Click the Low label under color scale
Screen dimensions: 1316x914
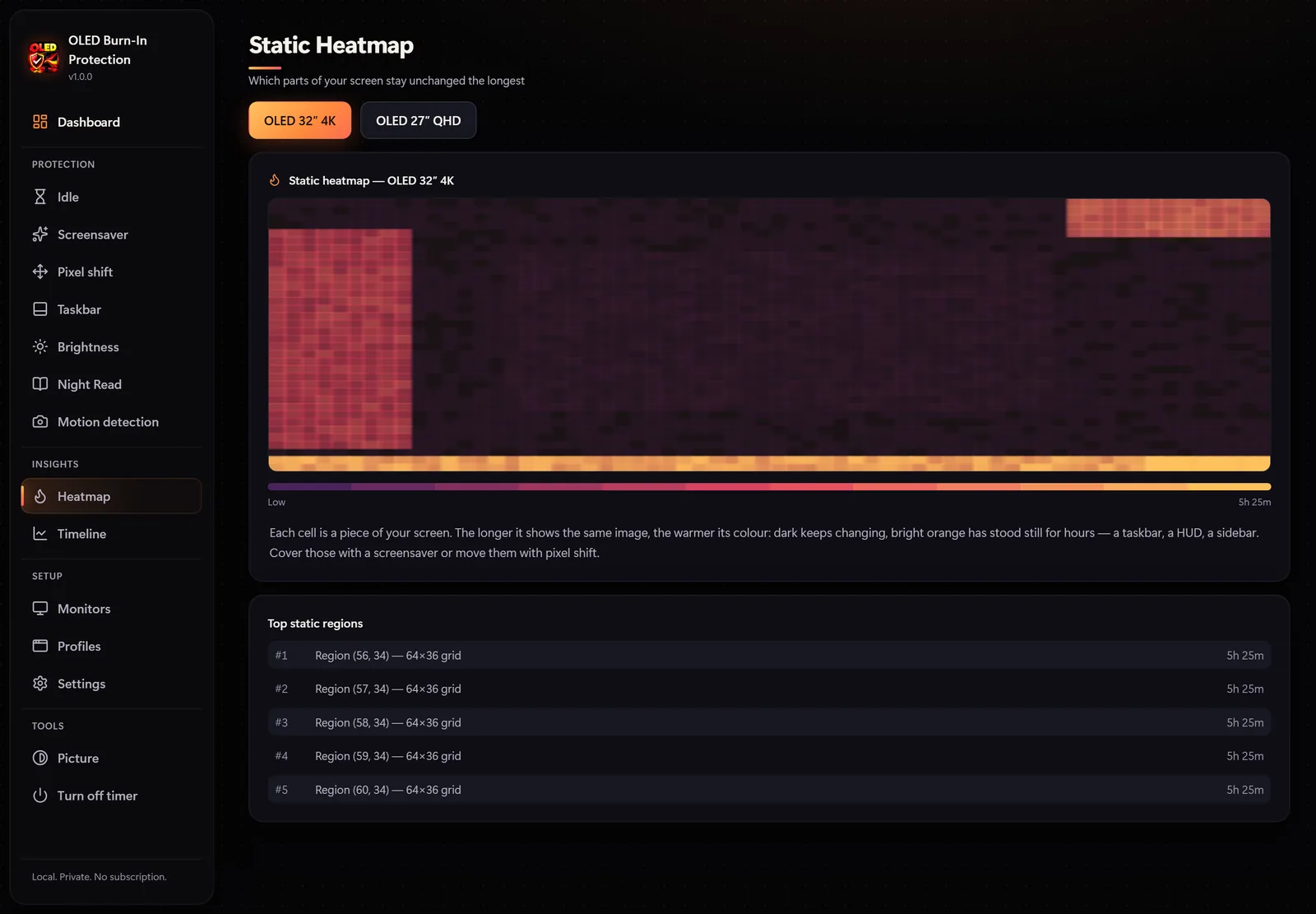[276, 502]
